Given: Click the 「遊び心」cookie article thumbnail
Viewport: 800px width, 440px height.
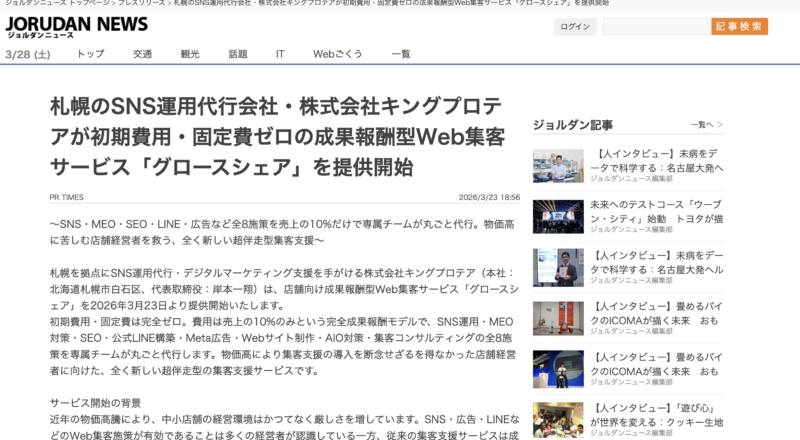Looking at the screenshot, I should pos(558,418).
